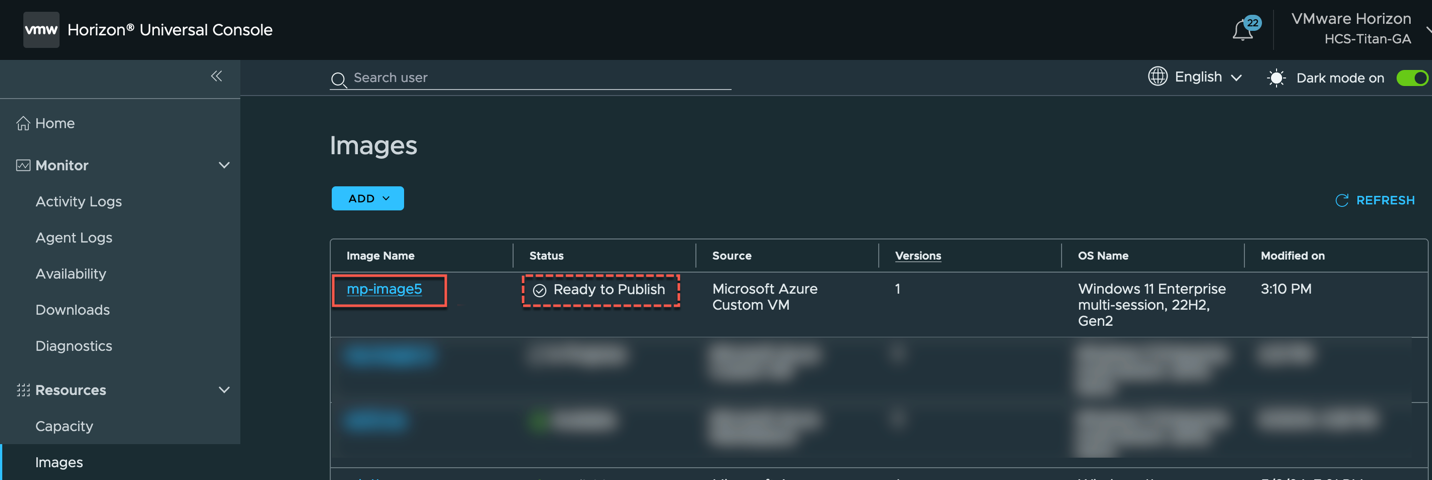The image size is (1432, 480).
Task: Click the Images page heading
Action: click(373, 146)
